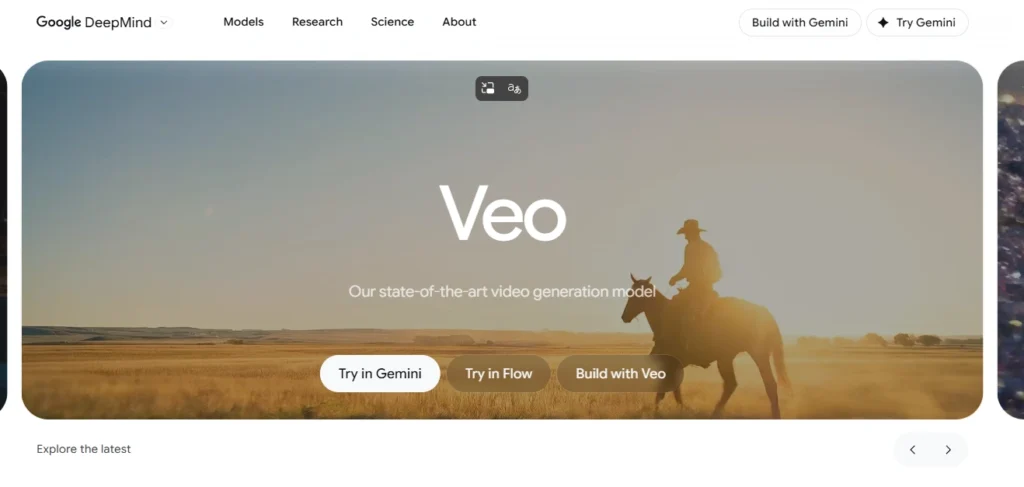
Task: Click the Try in Gemini button
Action: point(380,373)
